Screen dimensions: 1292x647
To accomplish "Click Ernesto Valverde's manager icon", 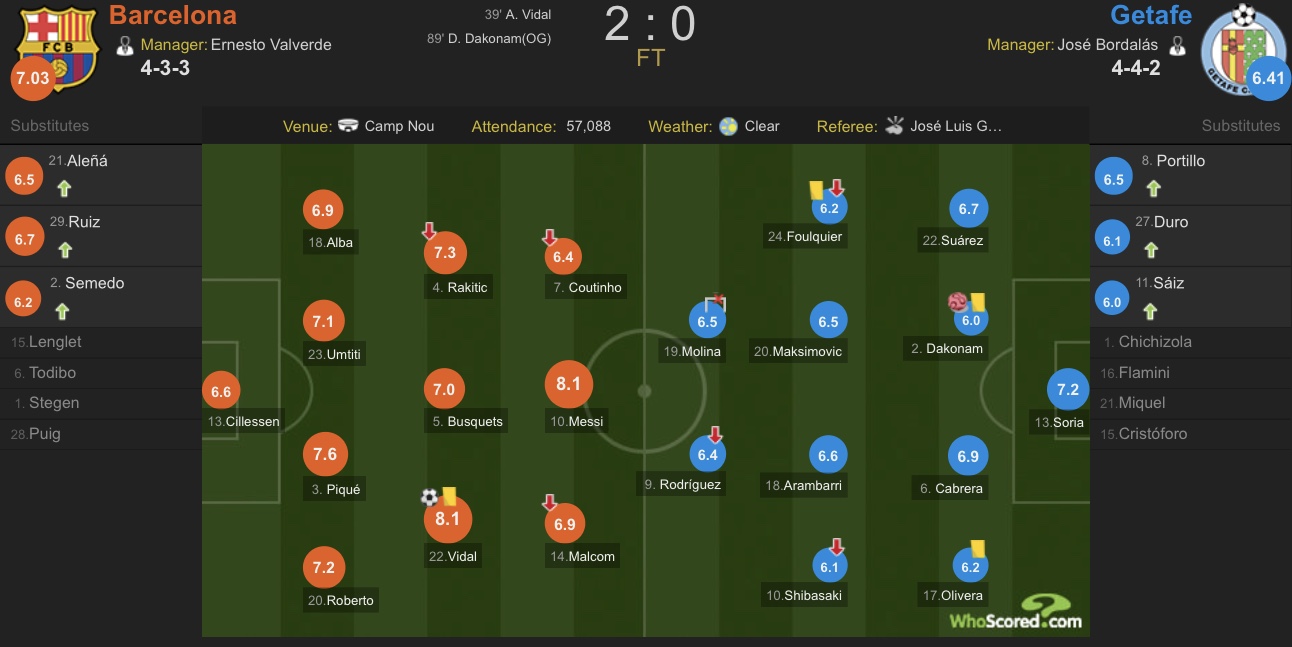I will (125, 45).
